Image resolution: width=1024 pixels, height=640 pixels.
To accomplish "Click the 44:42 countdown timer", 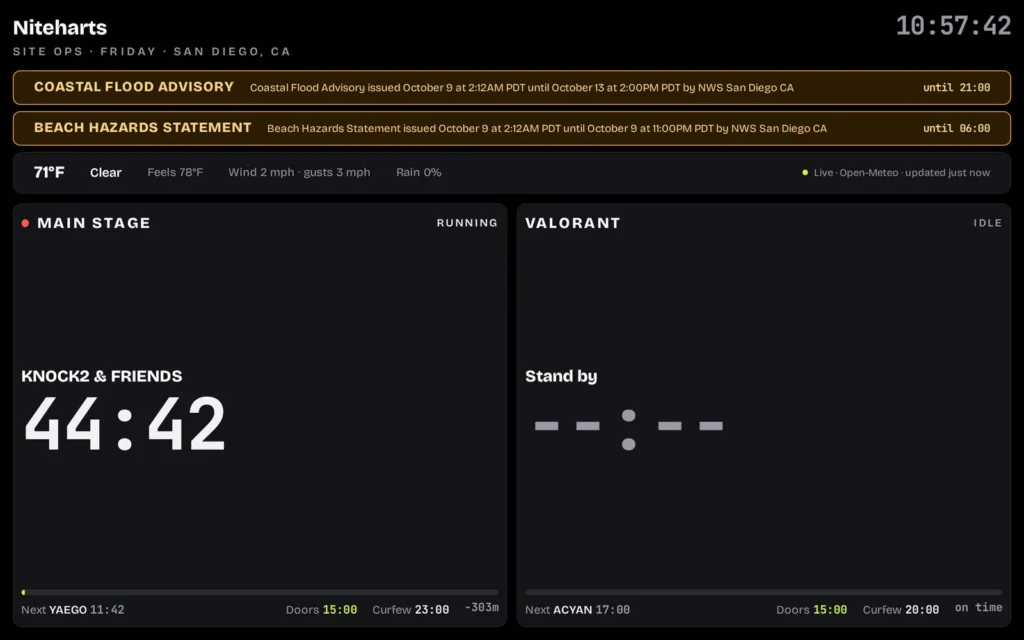I will (125, 424).
